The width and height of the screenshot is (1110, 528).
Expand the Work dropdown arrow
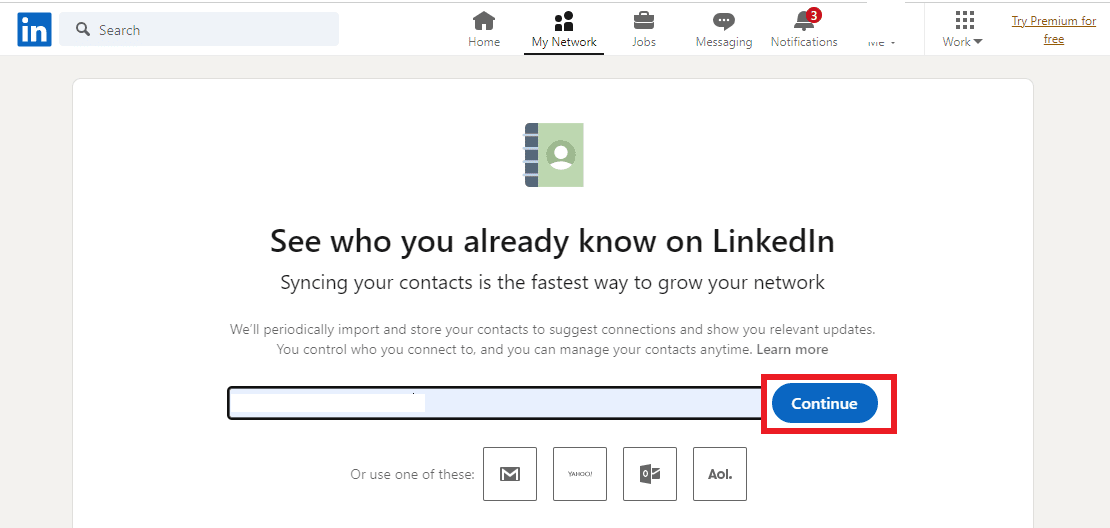[x=978, y=42]
